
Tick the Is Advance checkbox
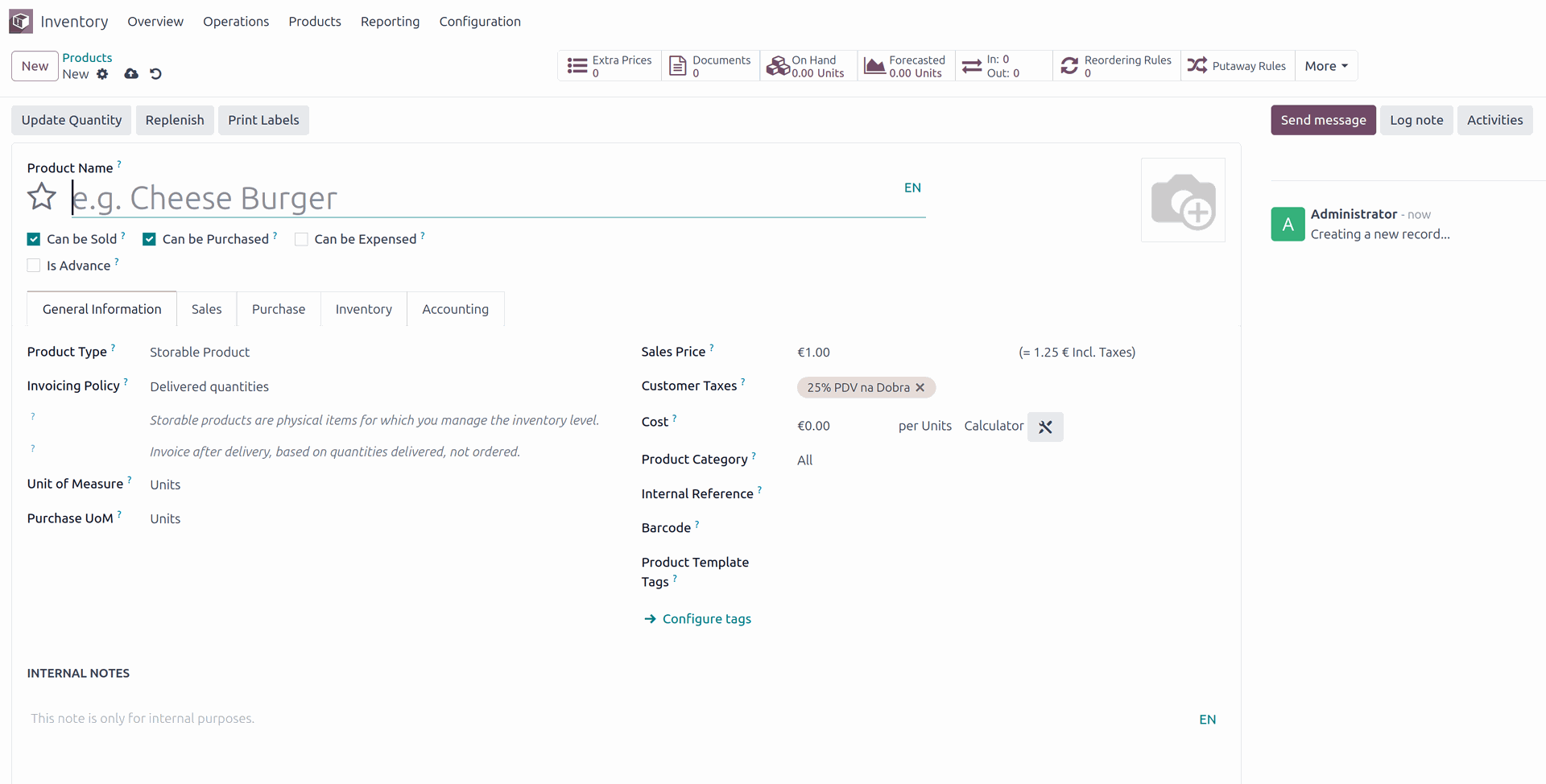point(34,266)
